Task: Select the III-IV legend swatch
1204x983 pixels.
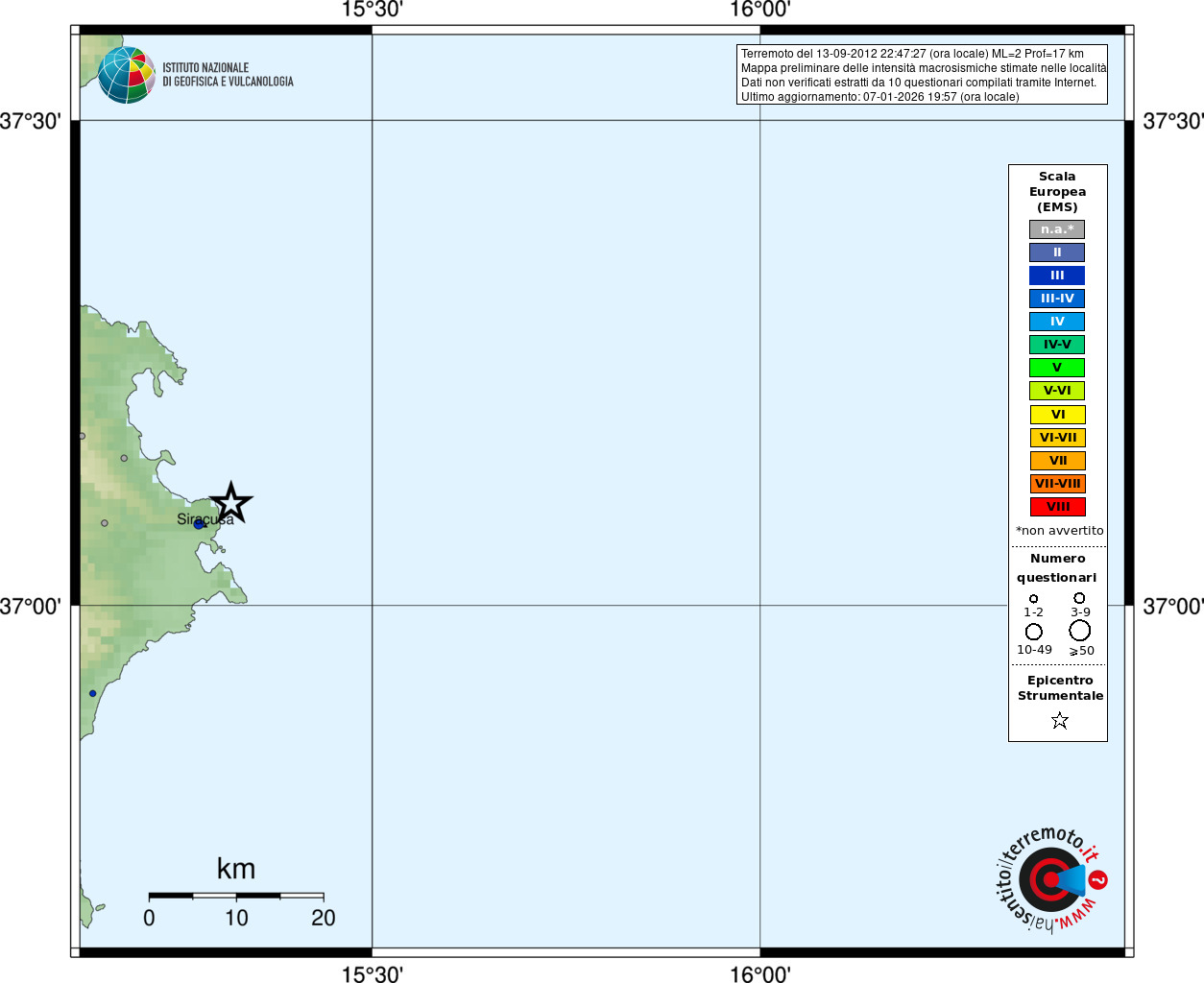Action: 1057,299
